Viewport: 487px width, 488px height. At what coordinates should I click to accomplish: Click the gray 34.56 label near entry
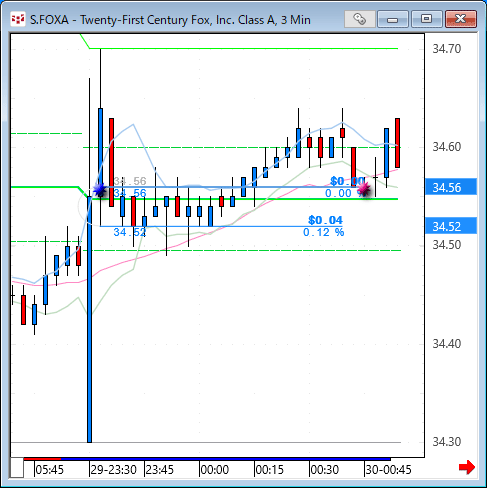point(130,181)
